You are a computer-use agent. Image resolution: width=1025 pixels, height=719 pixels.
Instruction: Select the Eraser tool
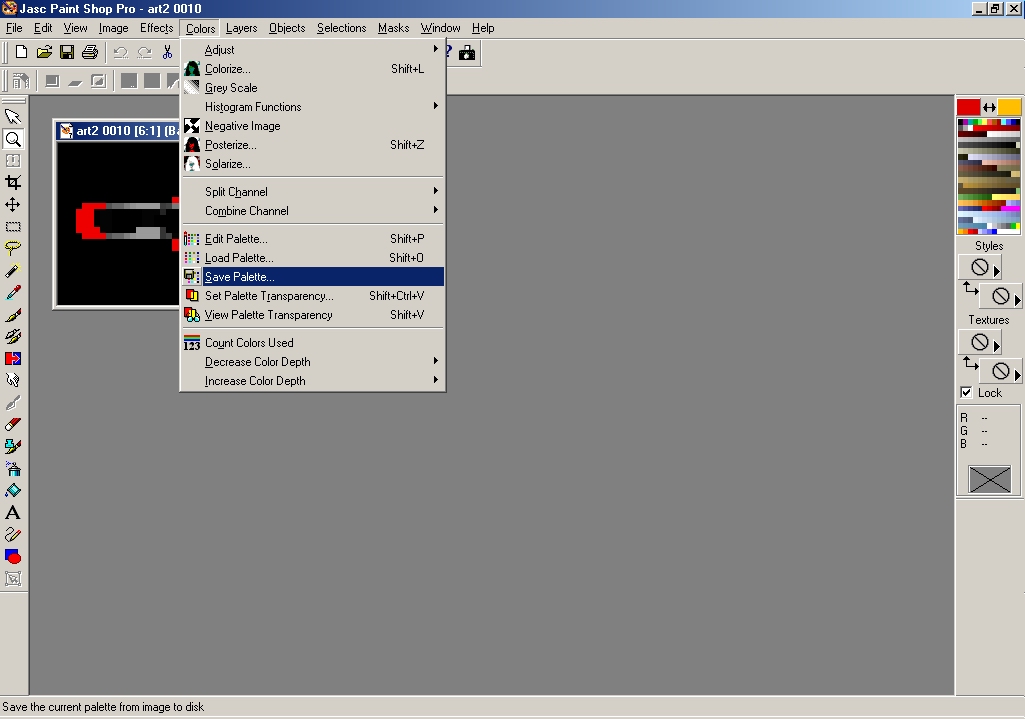pos(13,425)
